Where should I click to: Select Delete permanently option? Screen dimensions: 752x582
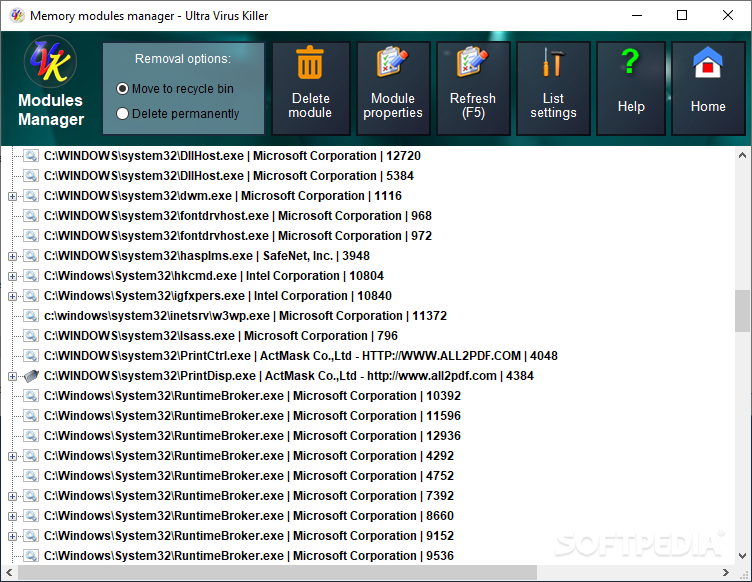point(178,114)
